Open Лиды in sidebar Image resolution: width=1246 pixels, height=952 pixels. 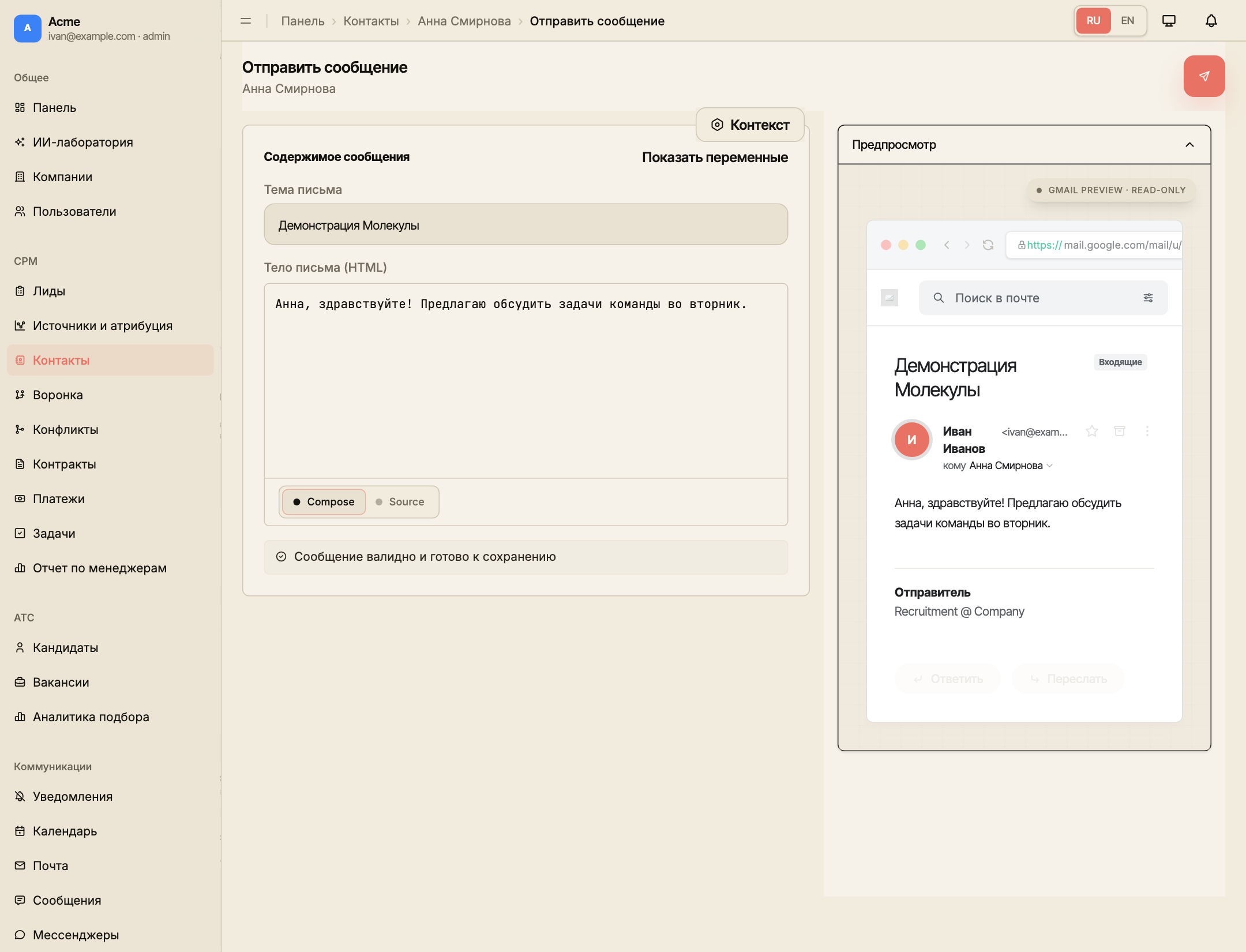pyautogui.click(x=110, y=291)
